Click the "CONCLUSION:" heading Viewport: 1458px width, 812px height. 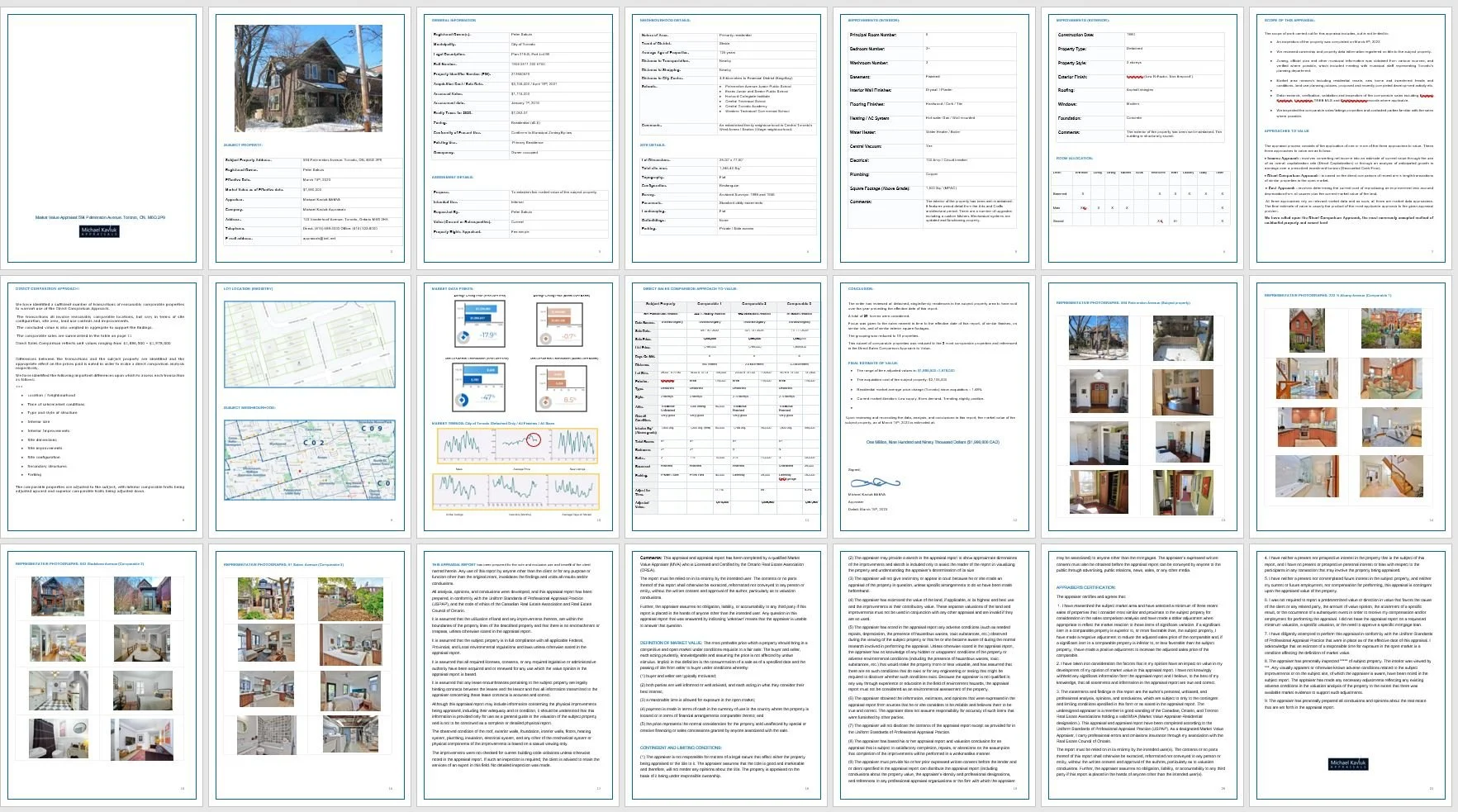click(861, 289)
